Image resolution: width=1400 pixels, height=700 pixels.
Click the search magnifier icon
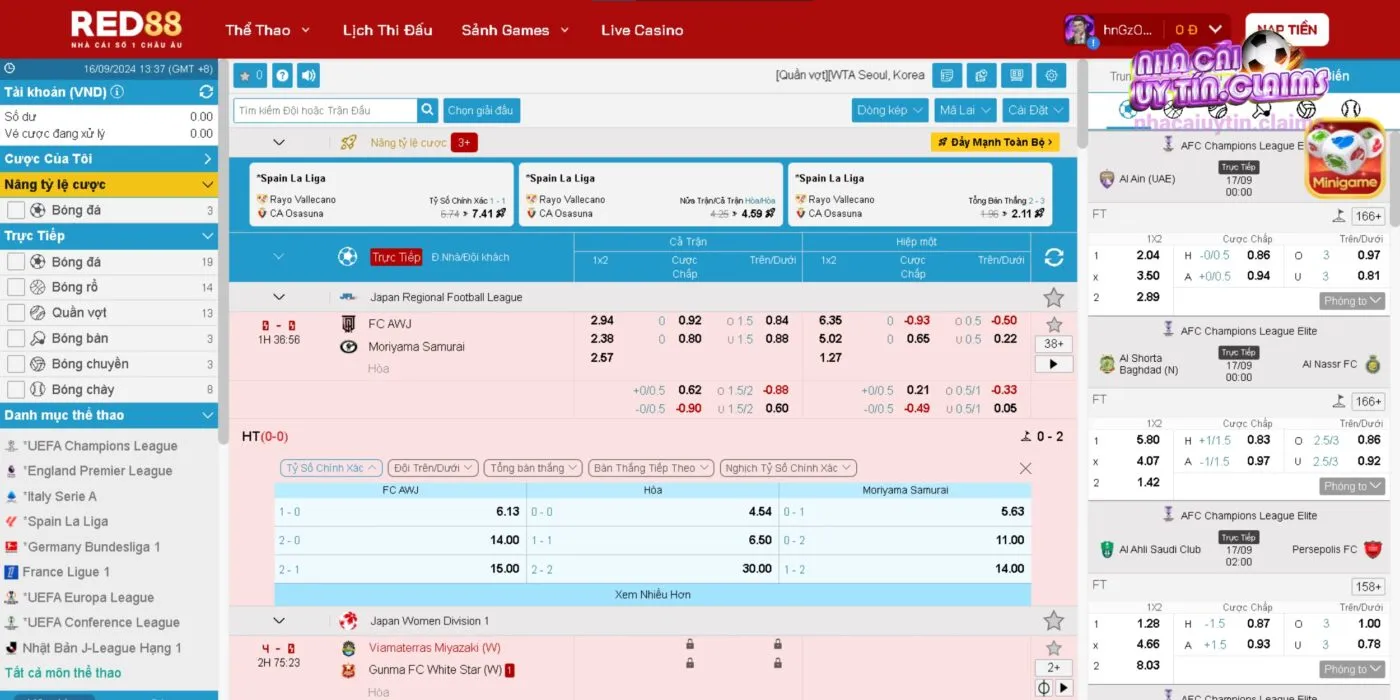pyautogui.click(x=428, y=110)
